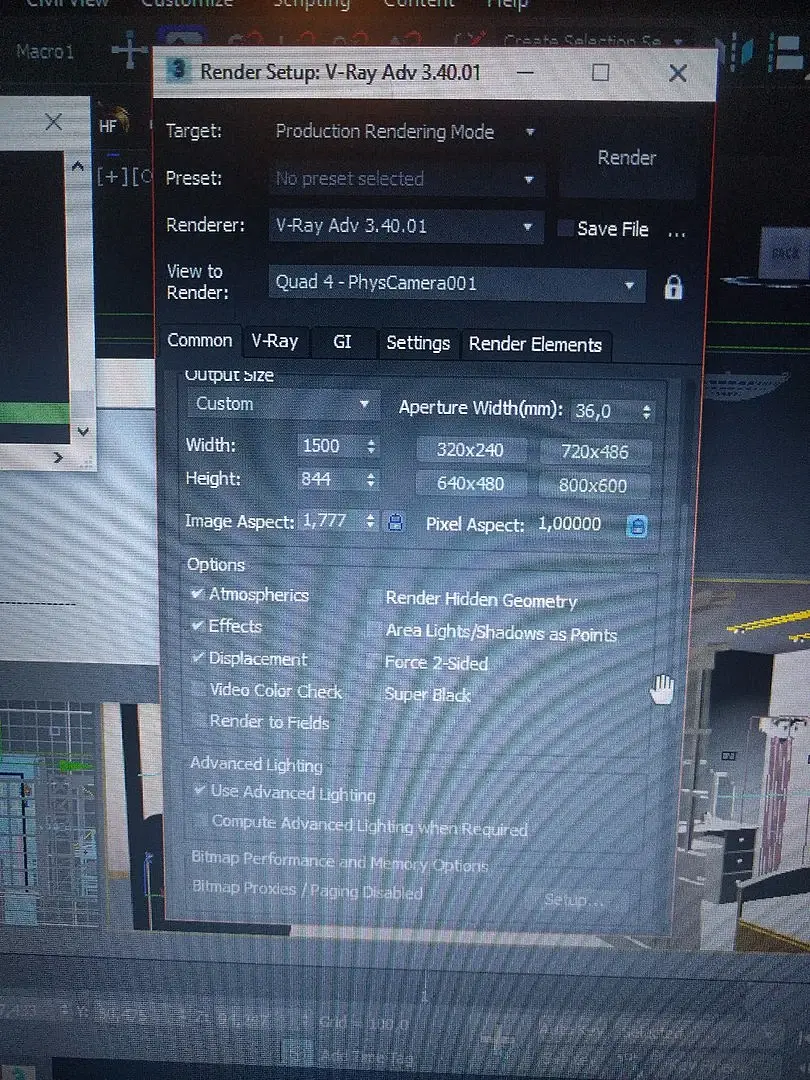Screen dimensions: 810x1080
Task: Click the [+] viewport label menu
Action: (112, 177)
